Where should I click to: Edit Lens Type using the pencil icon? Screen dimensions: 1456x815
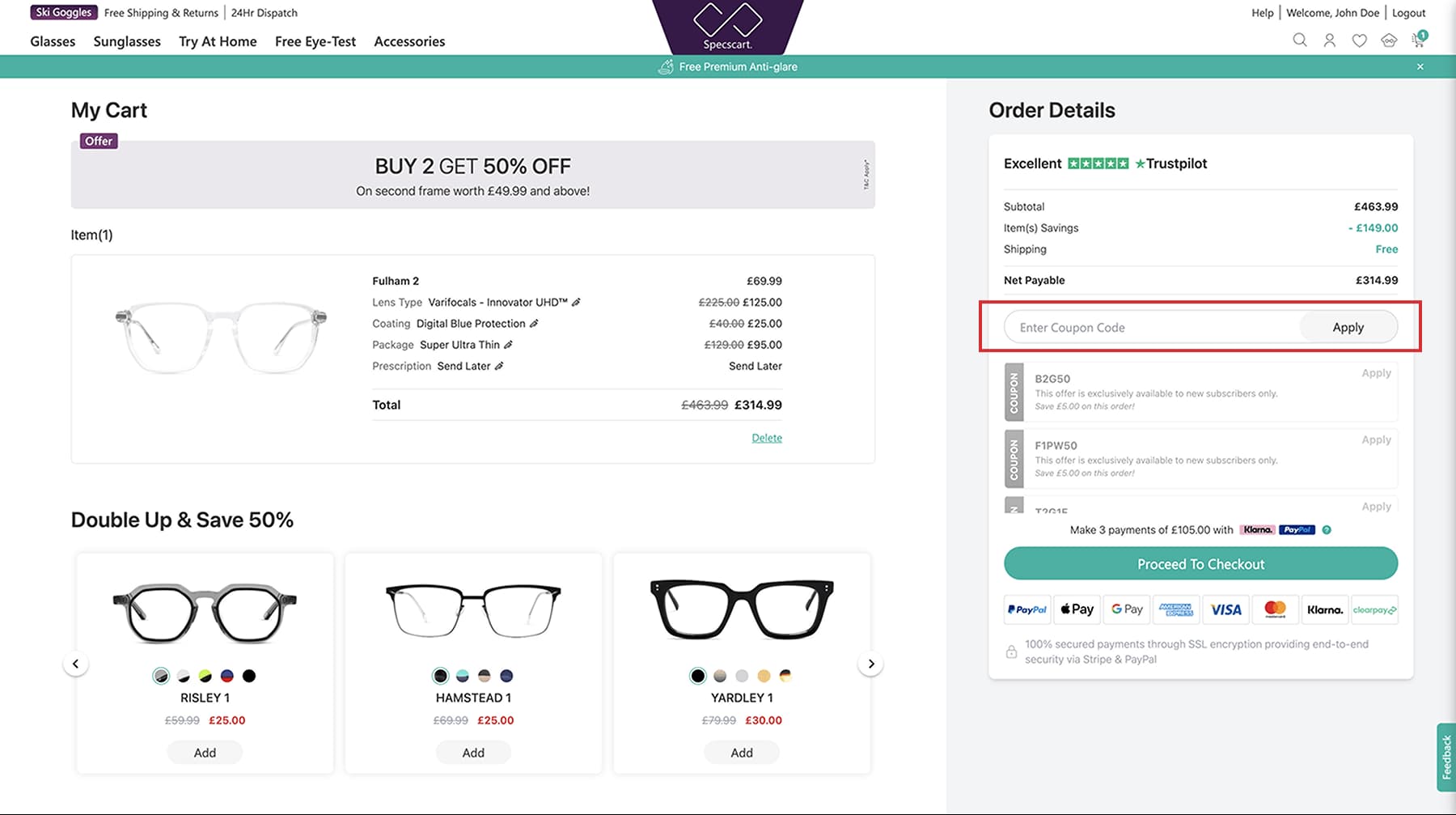click(577, 302)
